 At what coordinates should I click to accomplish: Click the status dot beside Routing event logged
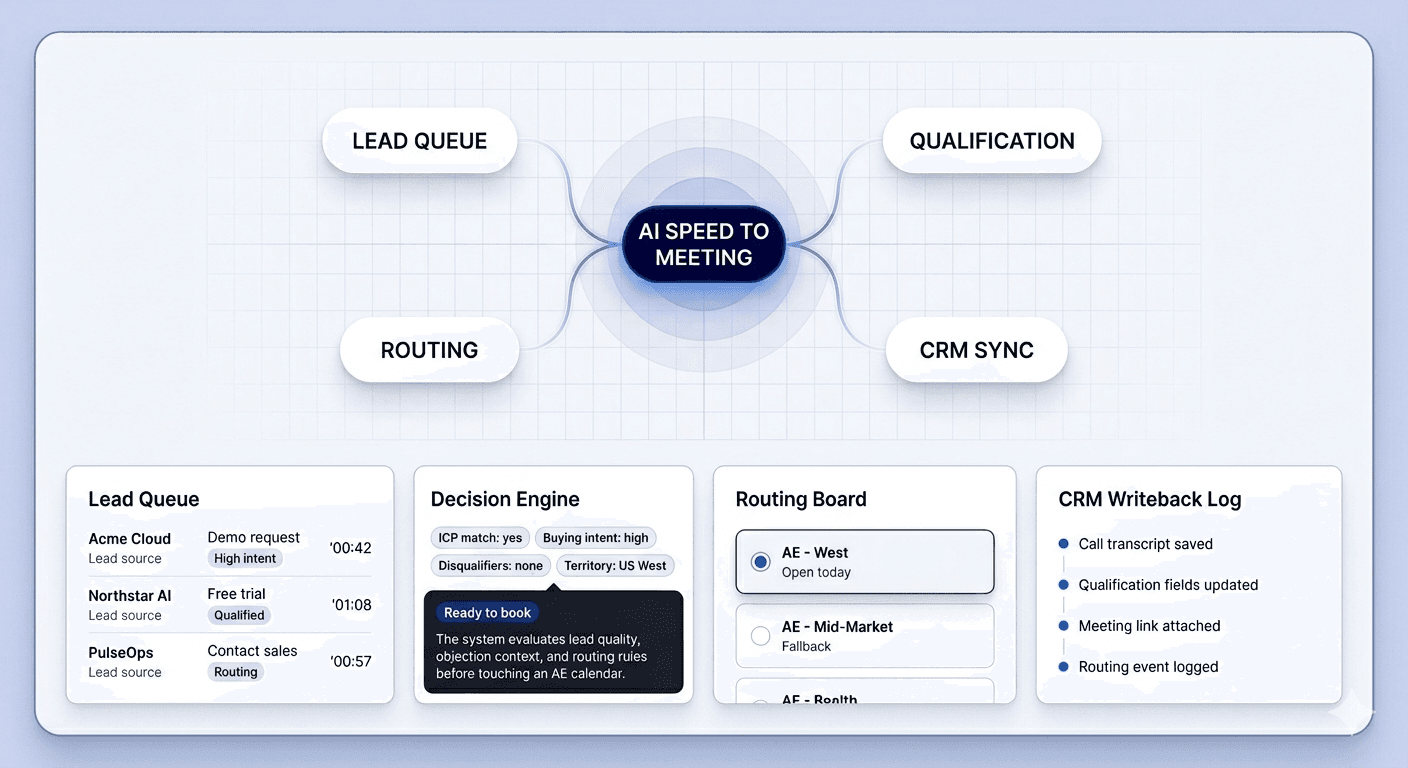1063,666
